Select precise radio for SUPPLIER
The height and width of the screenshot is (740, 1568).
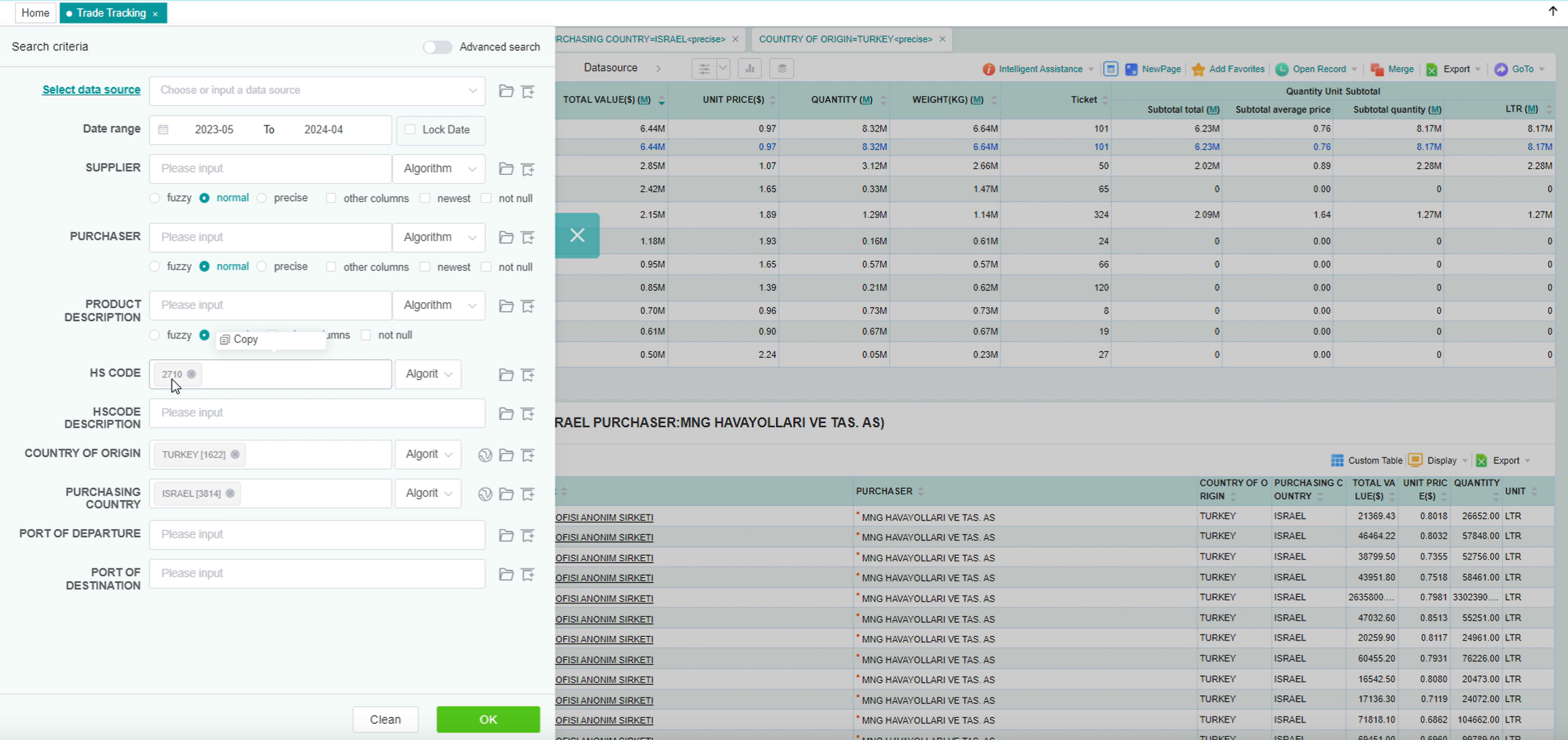(x=262, y=198)
